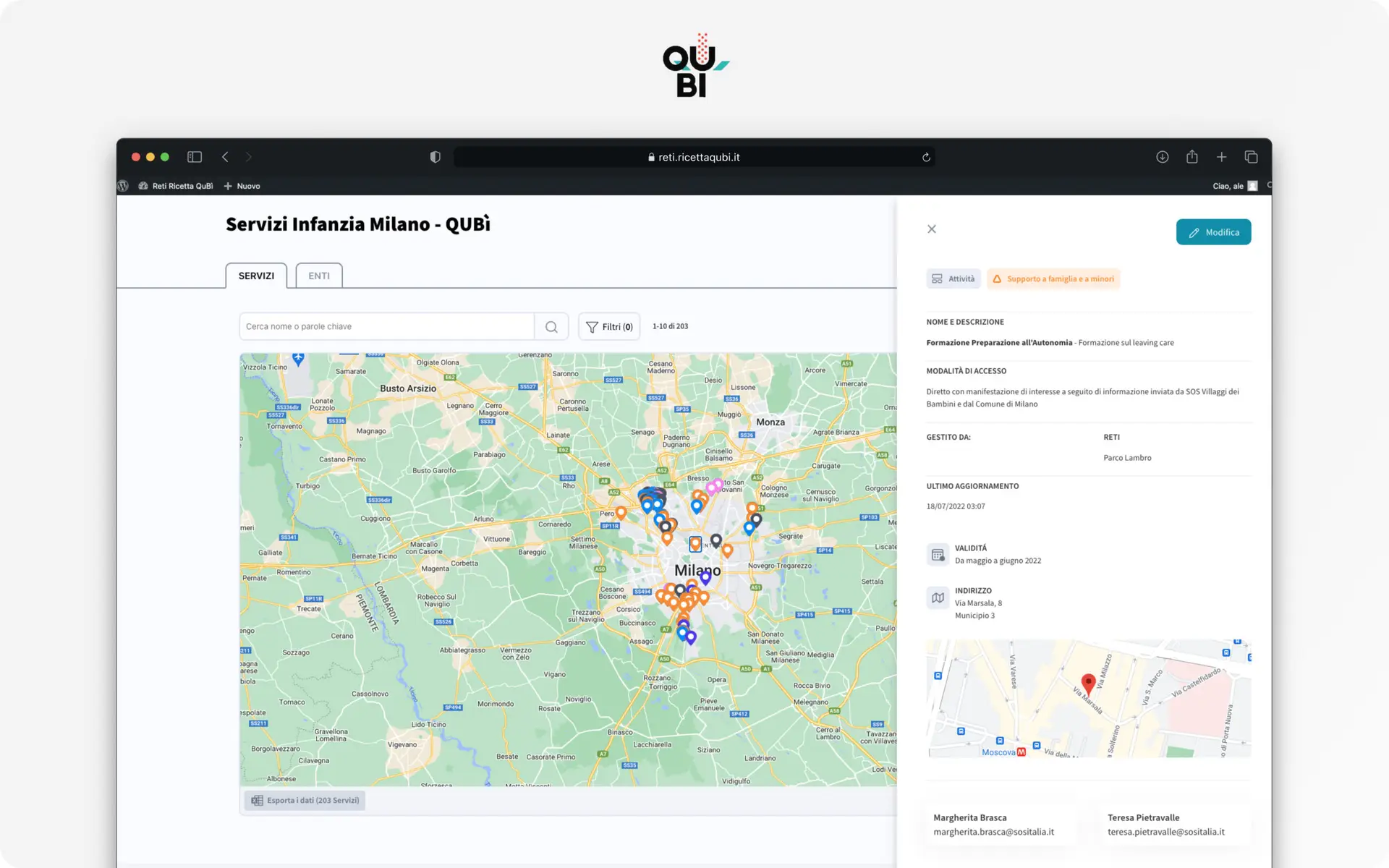The image size is (1389, 868).
Task: Click the browser share icon
Action: pos(1192,157)
